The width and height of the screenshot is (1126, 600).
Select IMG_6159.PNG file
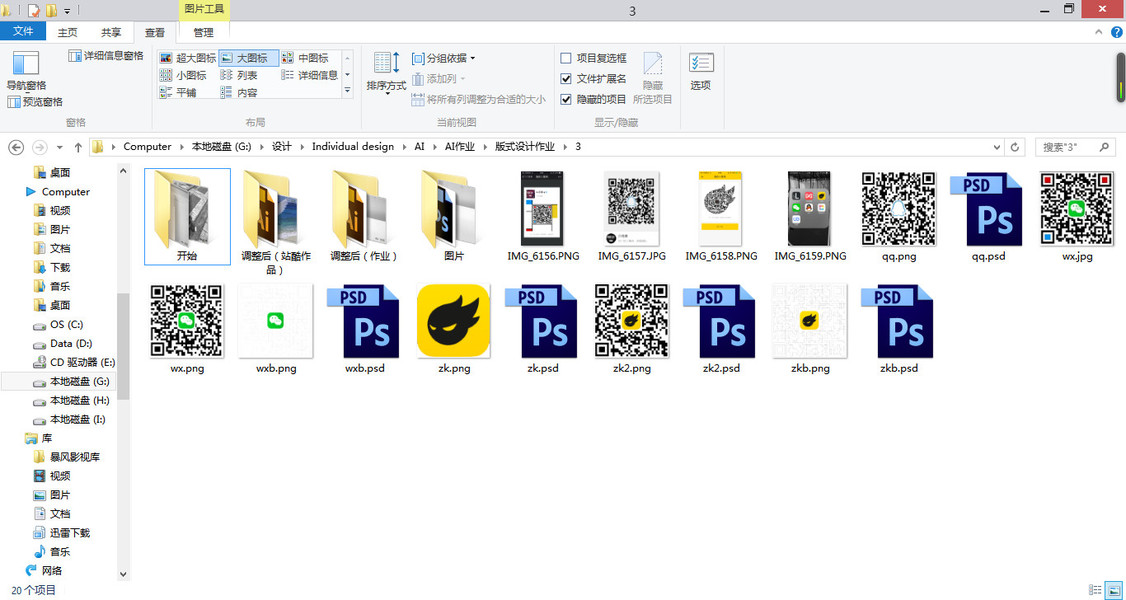point(809,217)
